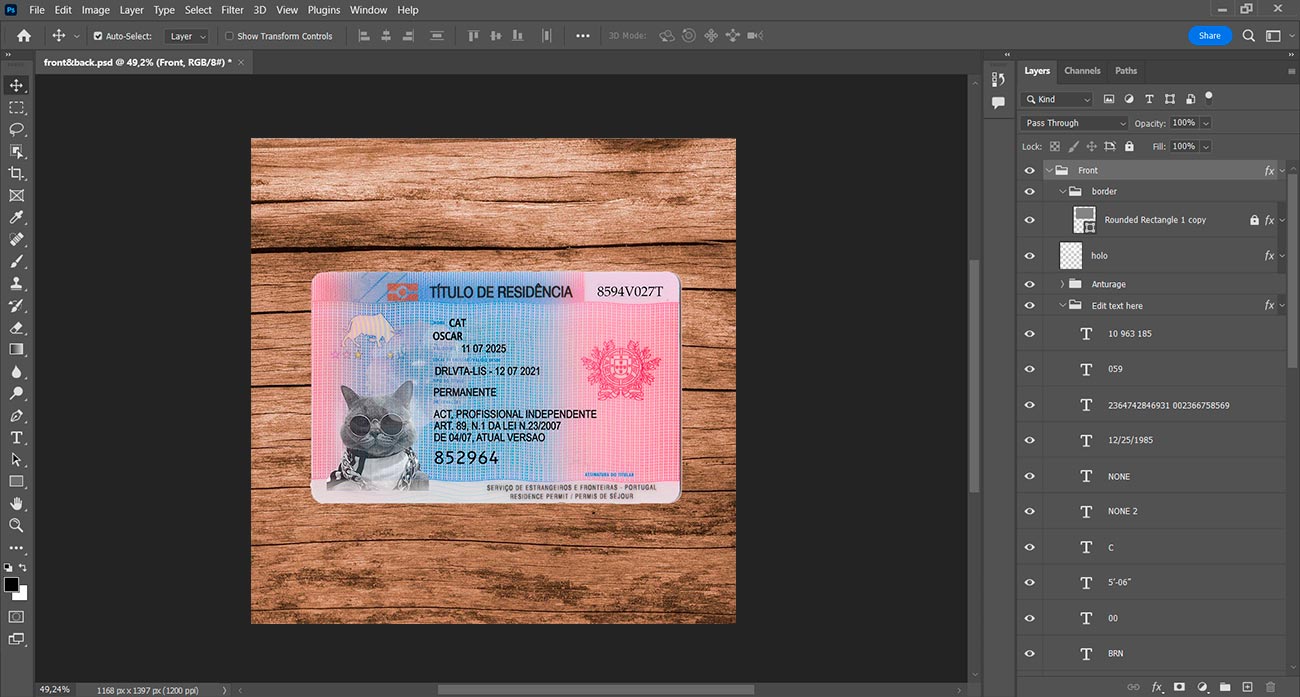Choose the Zoom tool

16,525
